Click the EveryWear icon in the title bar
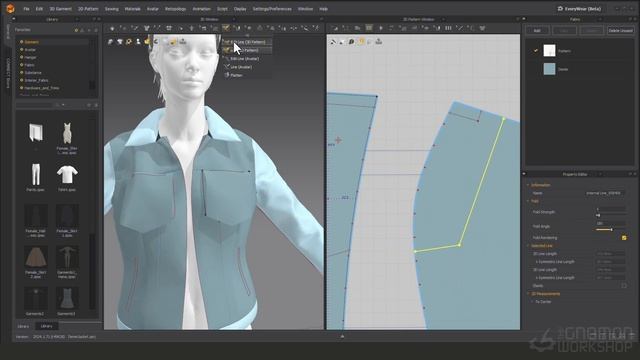Viewport: 640px width, 360px height. coord(560,9)
